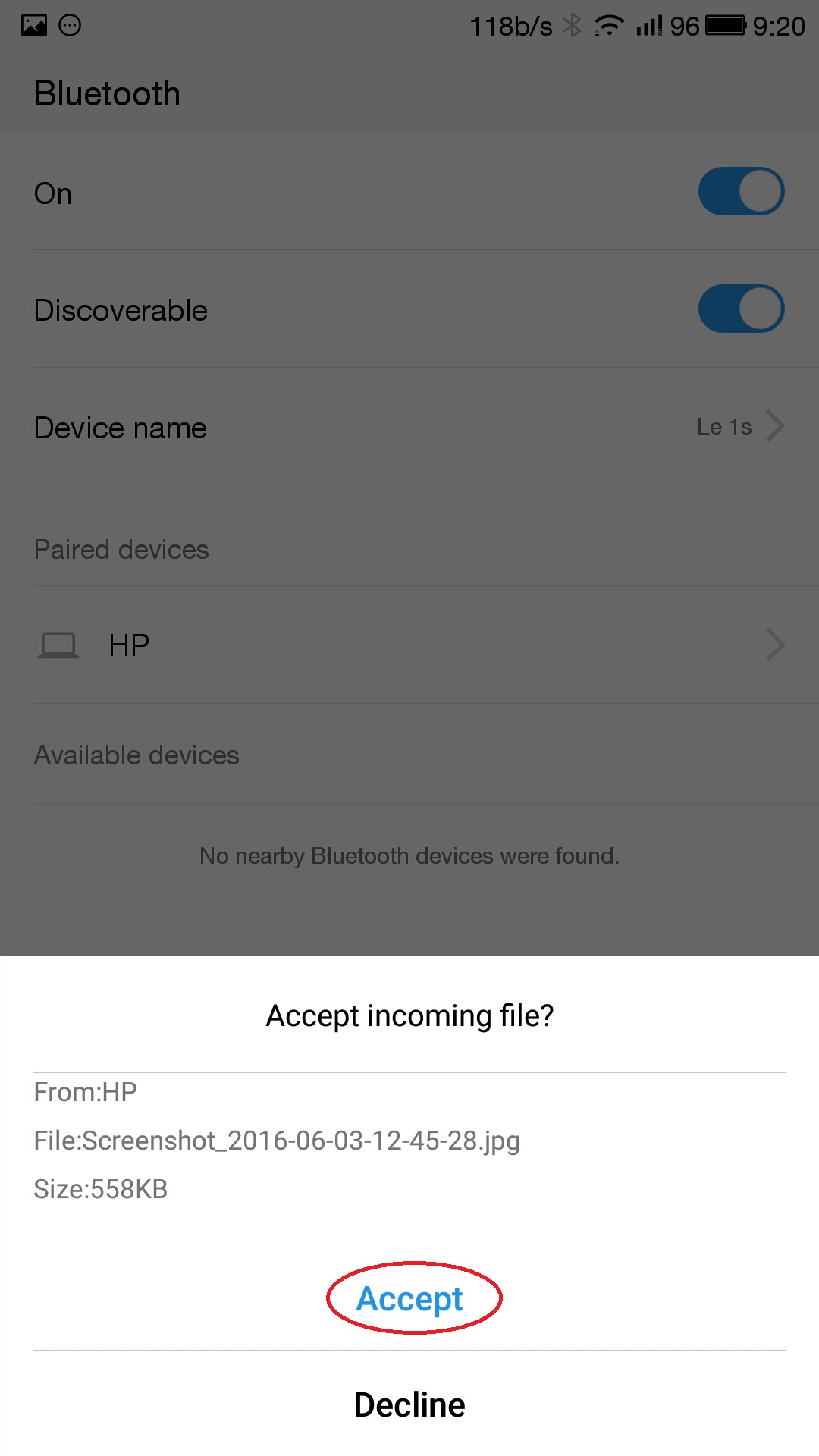Viewport: 819px width, 1456px height.
Task: Turn off the Bluetooth On switch
Action: [x=741, y=191]
